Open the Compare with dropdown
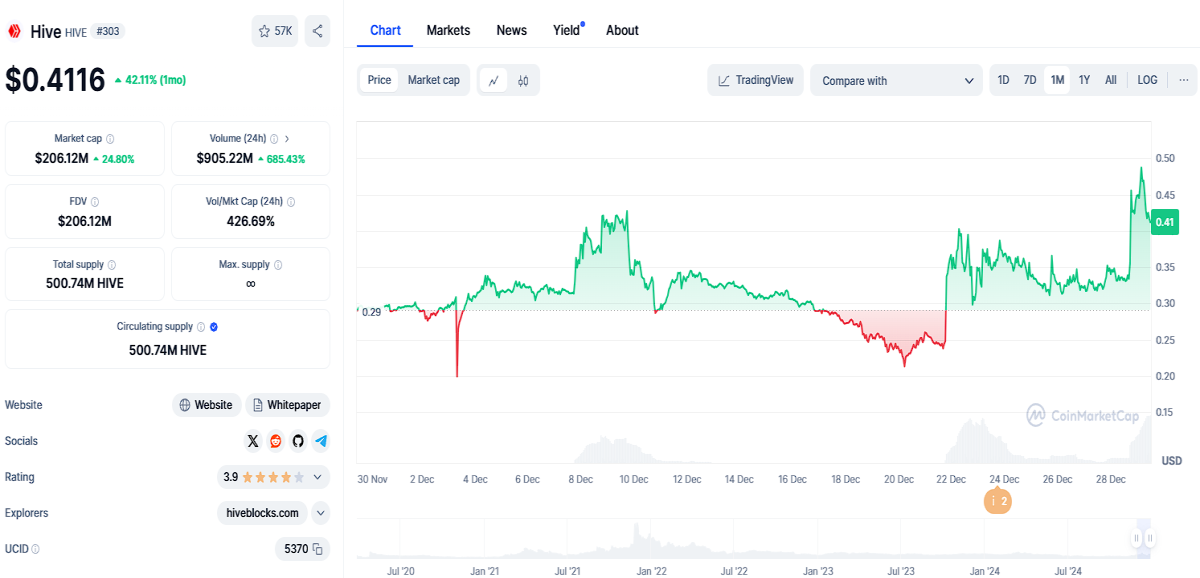1200x578 pixels. pos(896,81)
